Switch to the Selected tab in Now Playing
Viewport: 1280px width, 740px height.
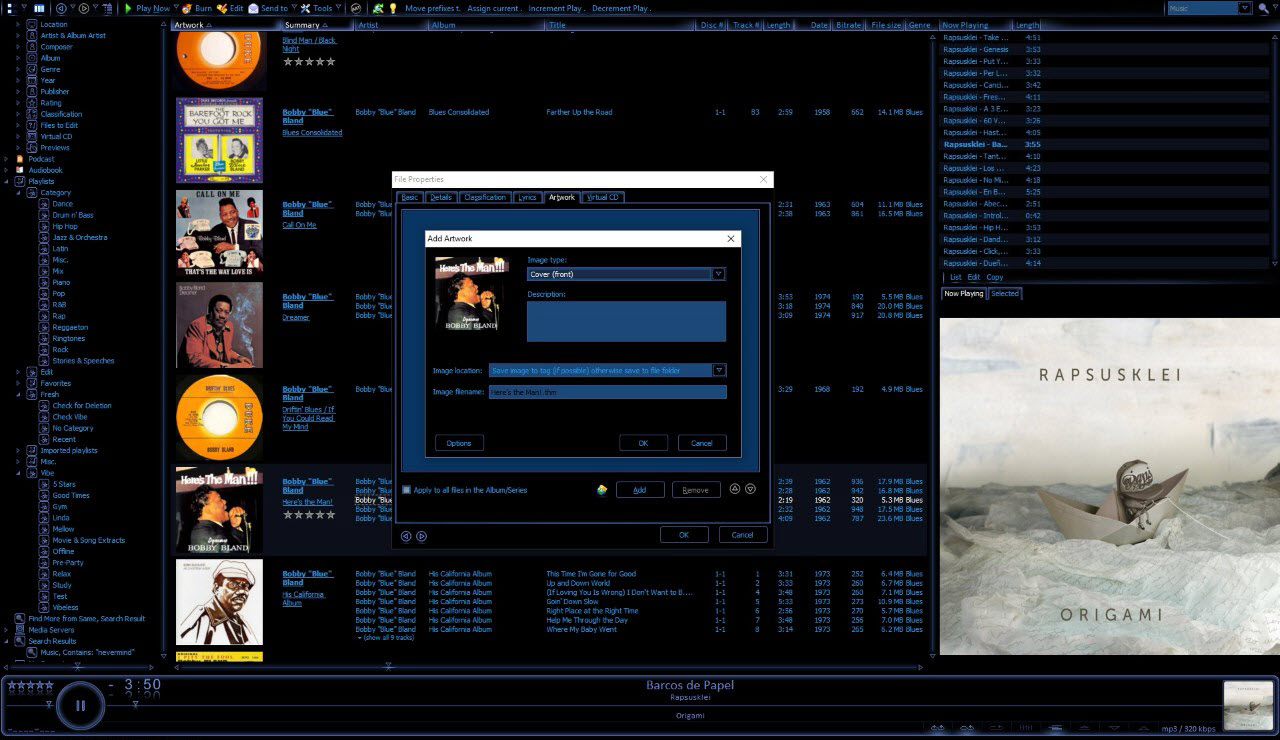[1006, 293]
